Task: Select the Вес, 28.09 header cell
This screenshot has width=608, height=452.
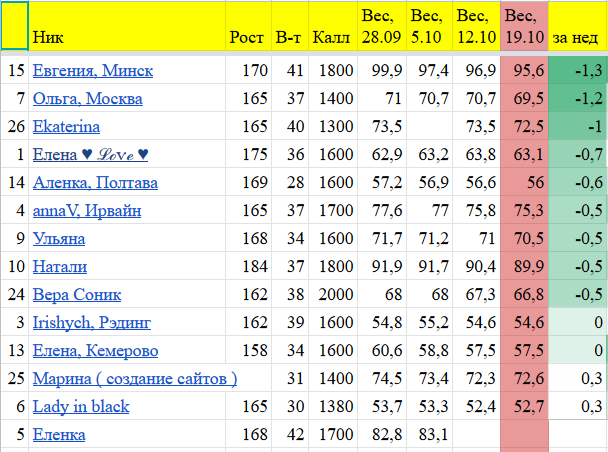Action: coord(380,27)
